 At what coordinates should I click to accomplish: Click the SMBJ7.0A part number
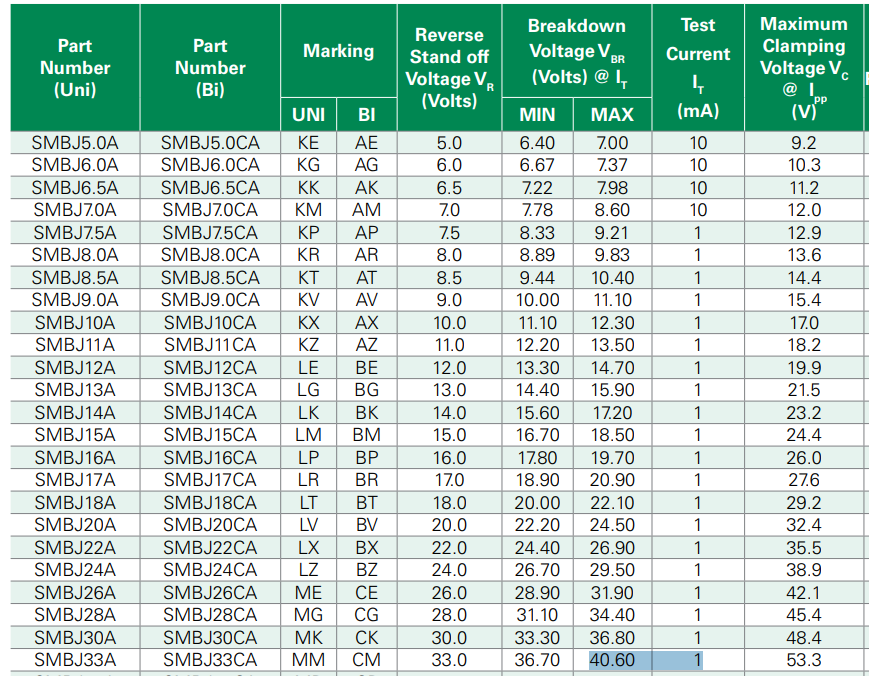click(x=75, y=210)
